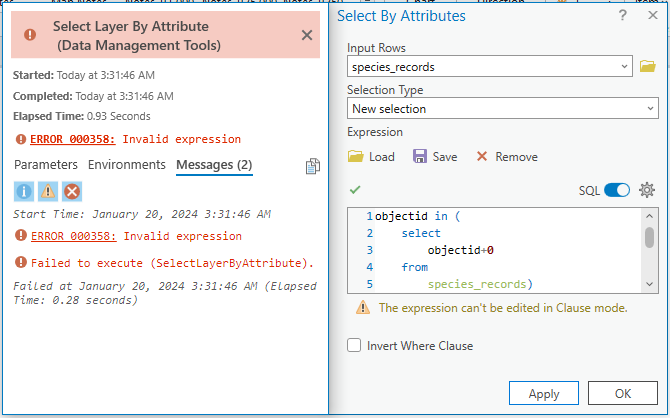Enable the Invert Where Clause checkbox

coord(354,346)
